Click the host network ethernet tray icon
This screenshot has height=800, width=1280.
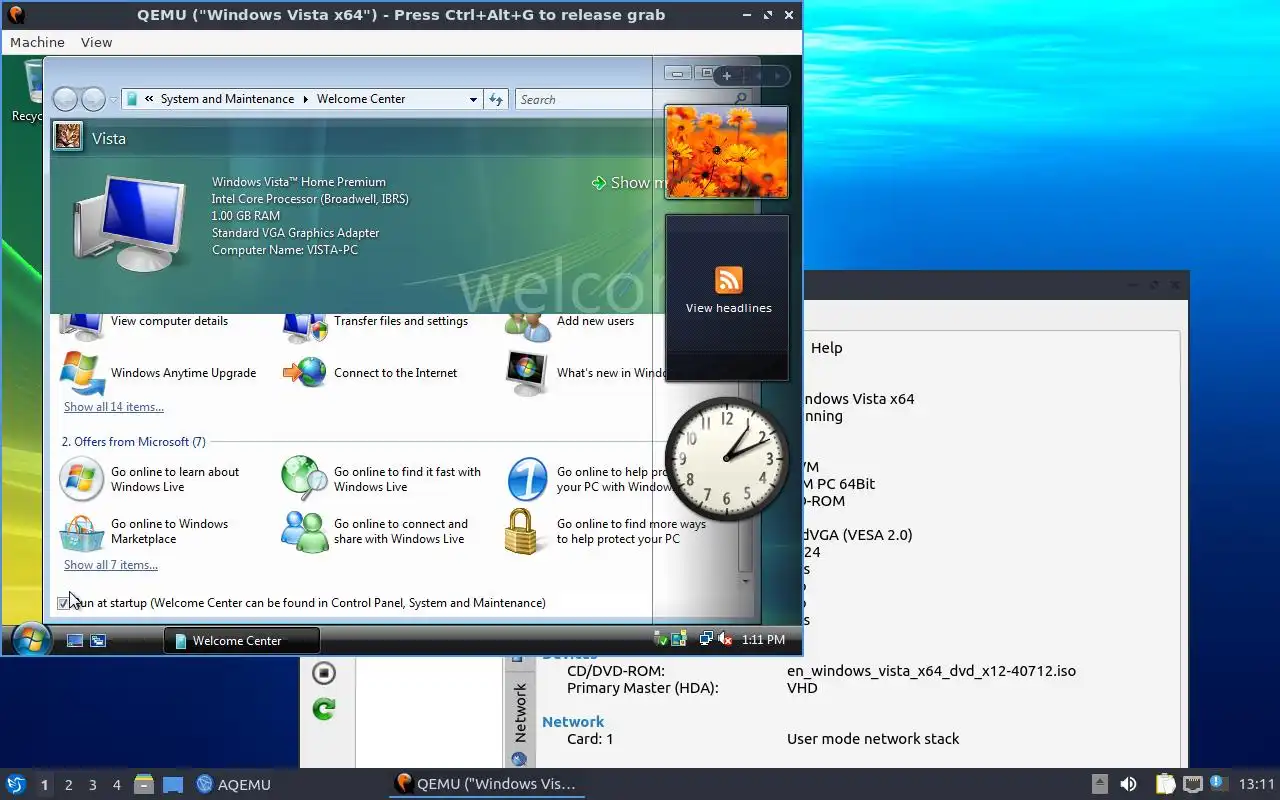(1192, 784)
